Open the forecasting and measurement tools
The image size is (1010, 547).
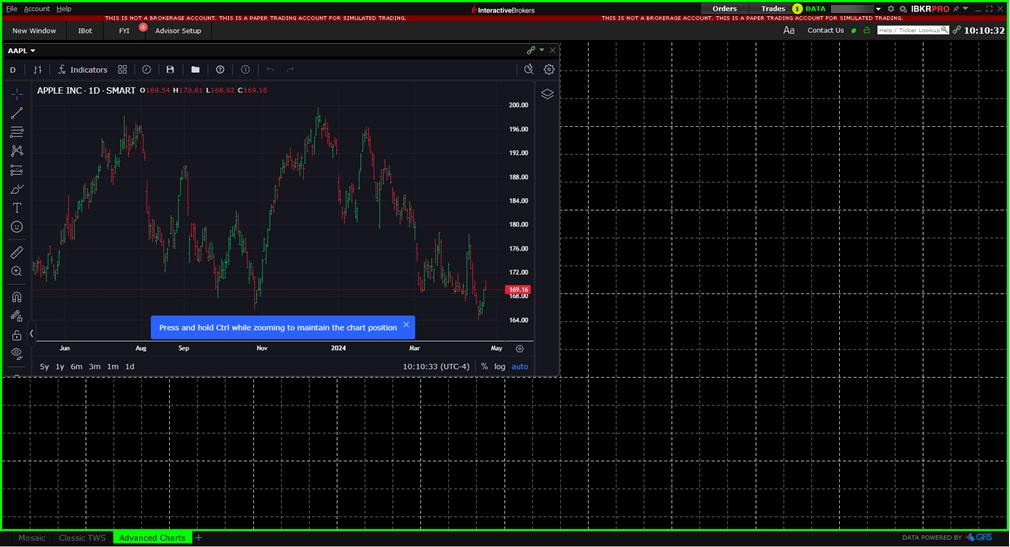17,170
